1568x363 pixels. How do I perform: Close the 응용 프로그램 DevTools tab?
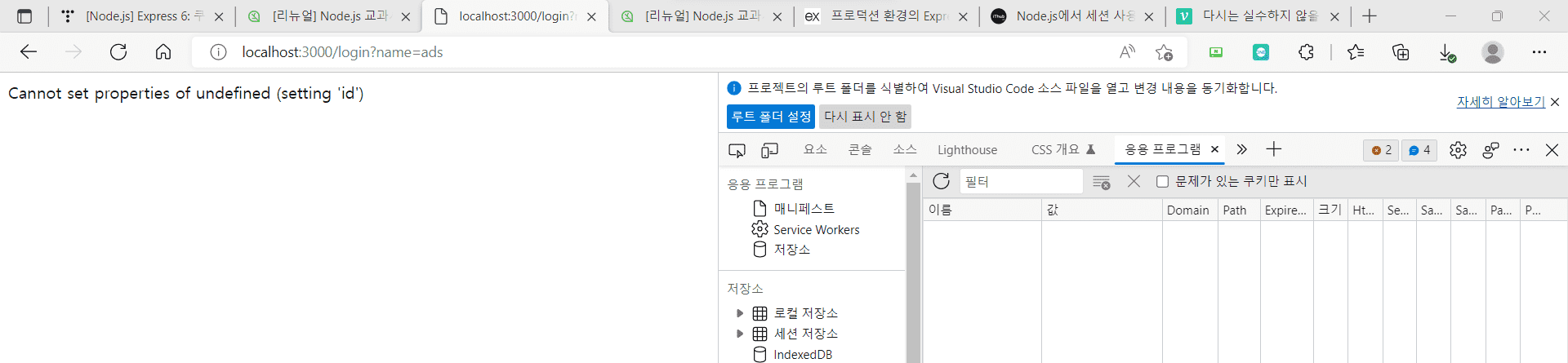tap(1214, 149)
